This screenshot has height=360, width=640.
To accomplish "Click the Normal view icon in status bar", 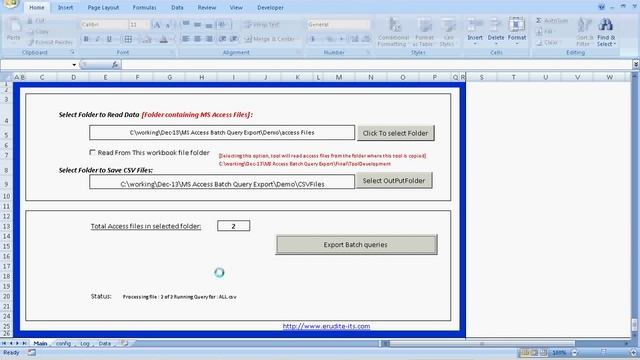I will pos(525,352).
